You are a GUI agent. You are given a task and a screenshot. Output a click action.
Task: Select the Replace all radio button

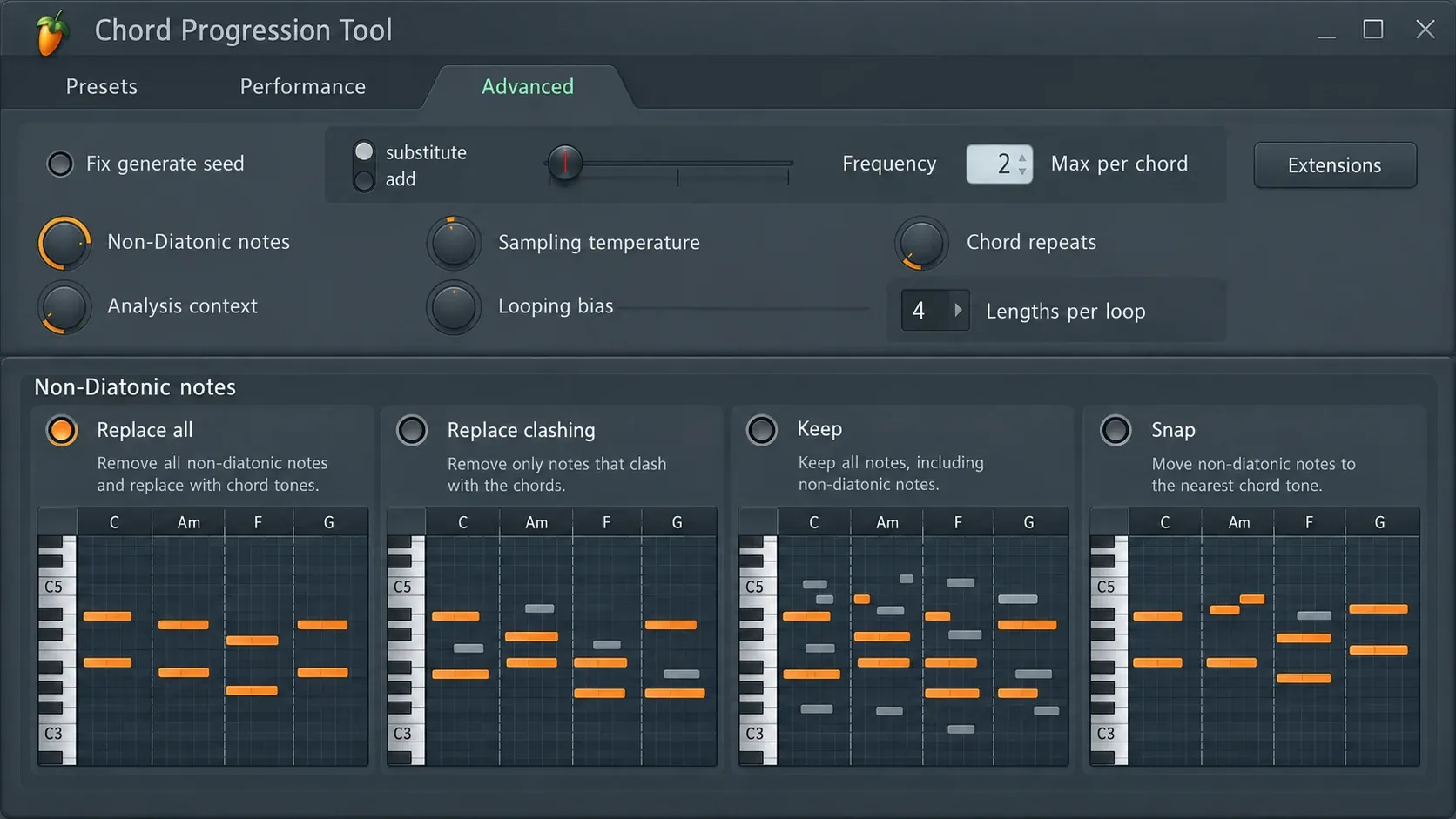[62, 430]
